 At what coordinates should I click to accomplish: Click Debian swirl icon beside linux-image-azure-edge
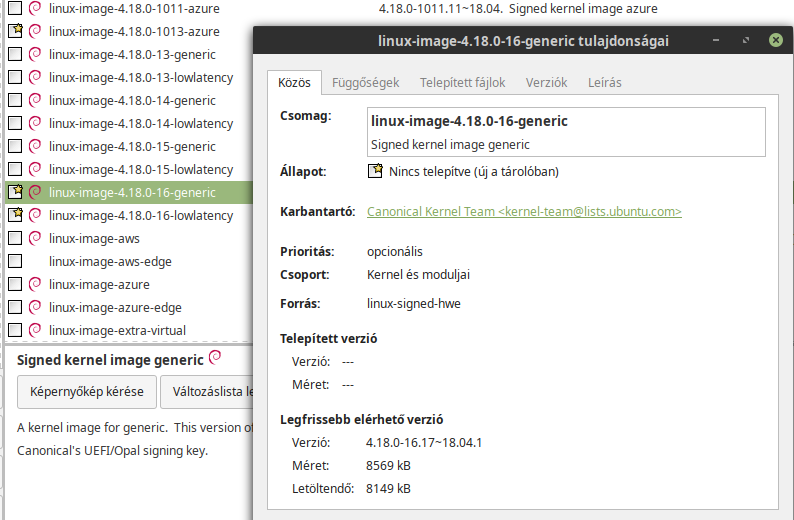tap(35, 307)
